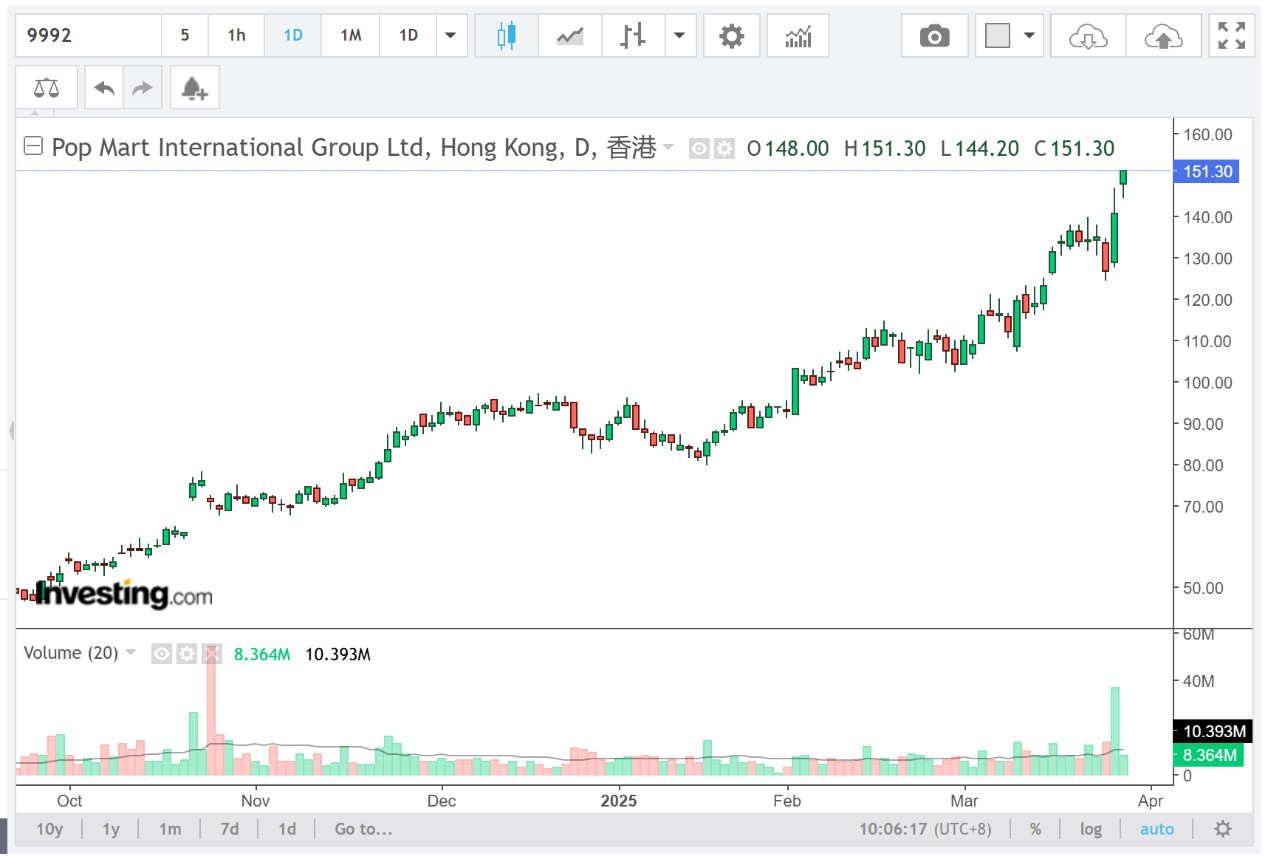The height and width of the screenshot is (859, 1268).
Task: Click the O148.00 open value
Action: 788,148
